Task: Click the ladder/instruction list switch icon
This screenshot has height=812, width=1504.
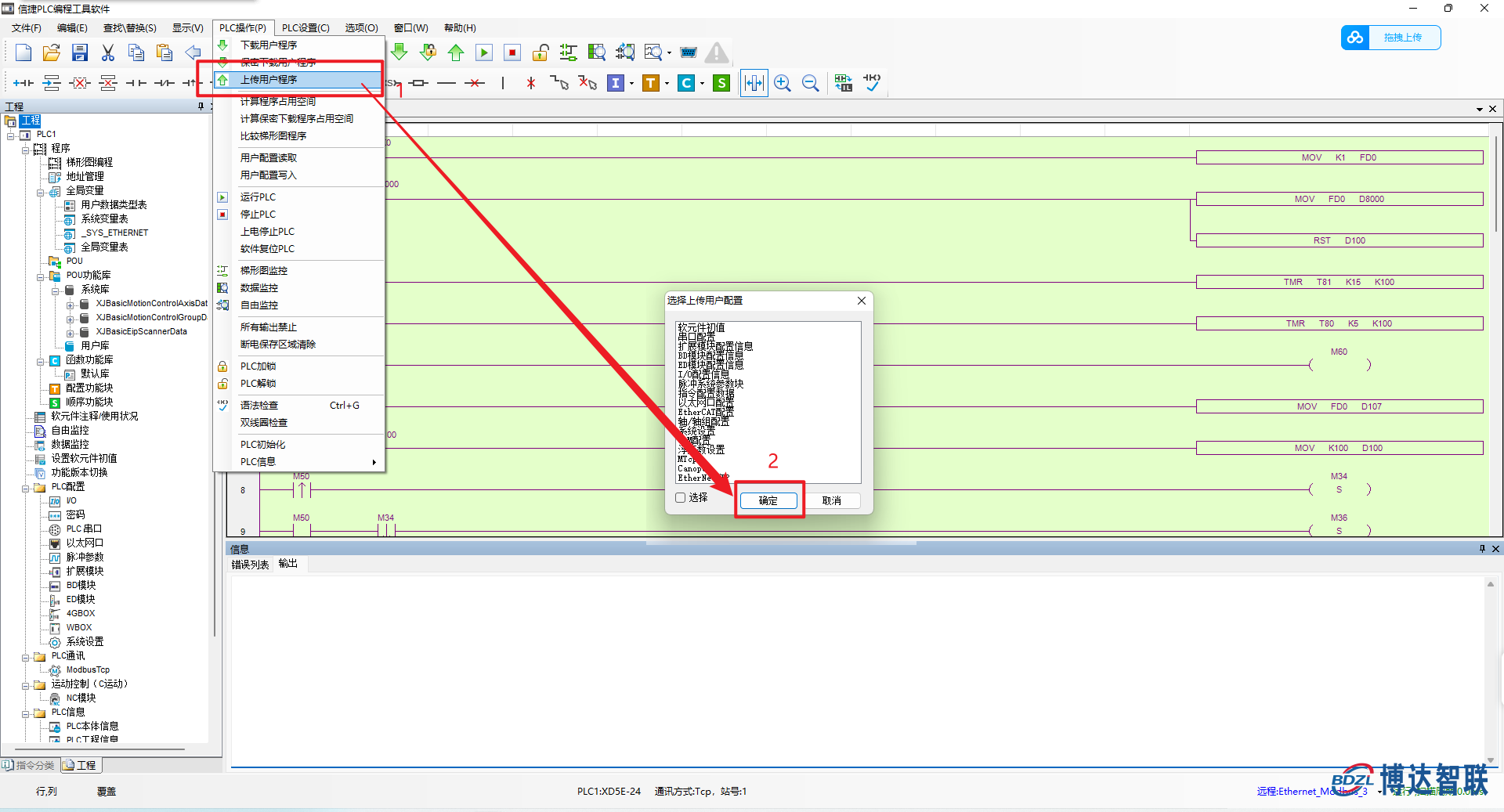Action: pyautogui.click(x=843, y=83)
